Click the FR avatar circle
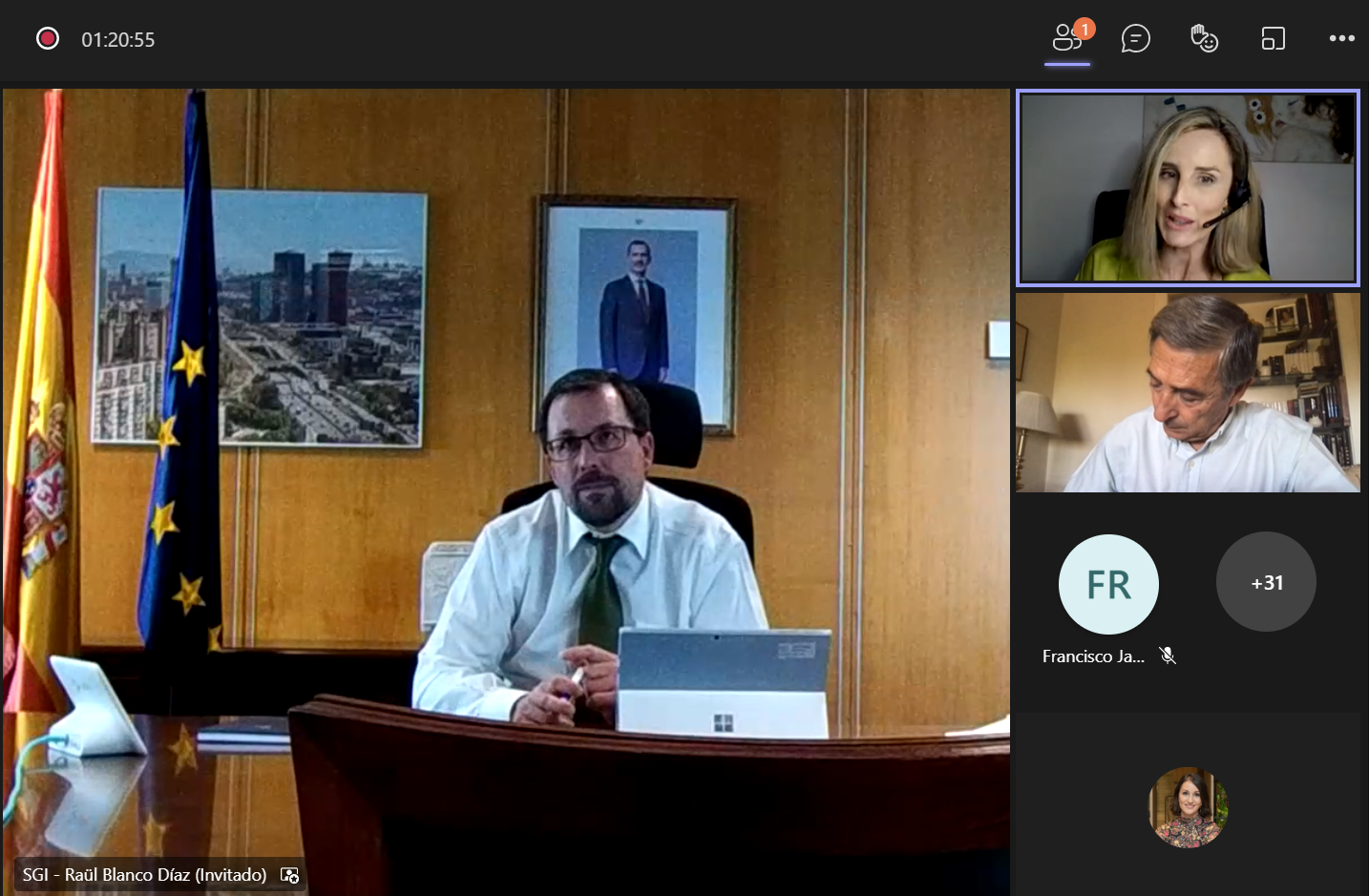This screenshot has width=1369, height=896. click(x=1108, y=584)
